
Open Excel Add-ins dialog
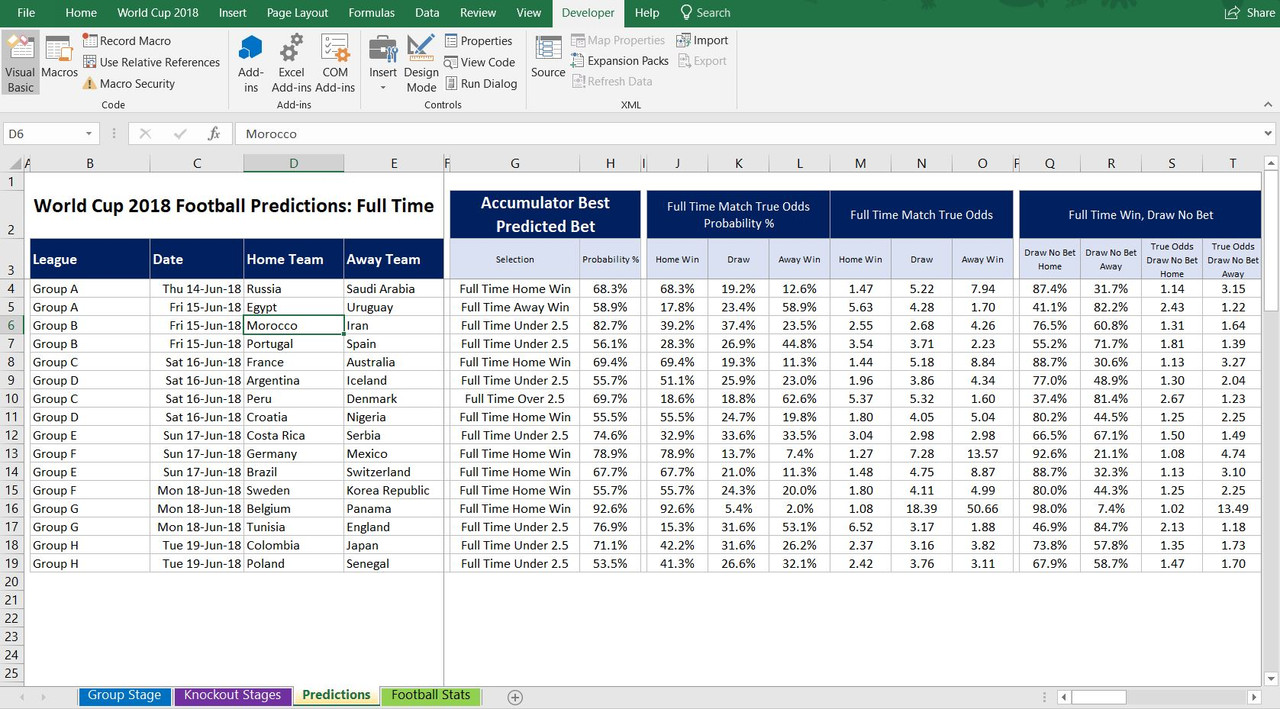point(291,63)
